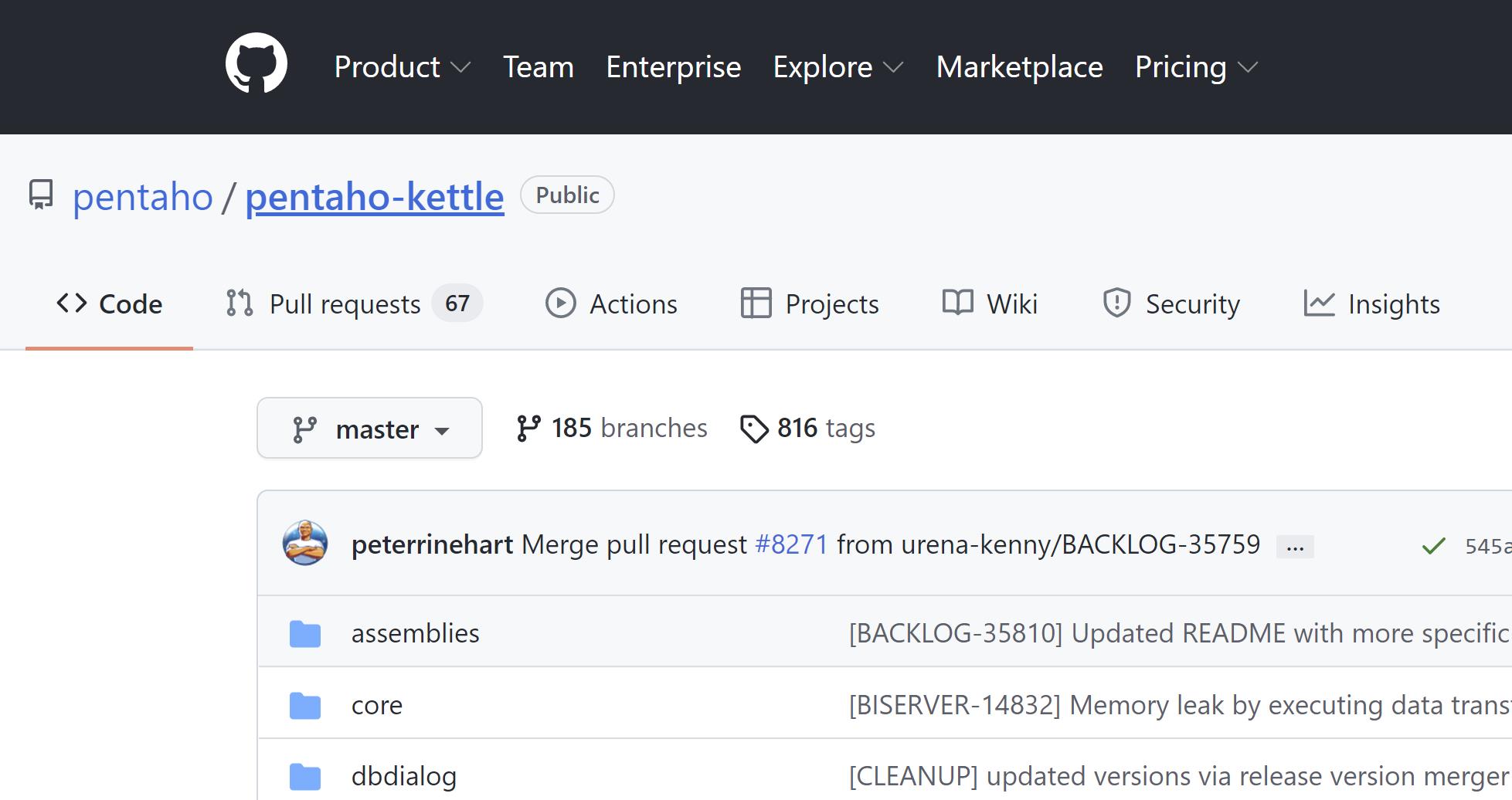Open pull request #8271 link
This screenshot has height=800, width=1512.
pos(791,544)
